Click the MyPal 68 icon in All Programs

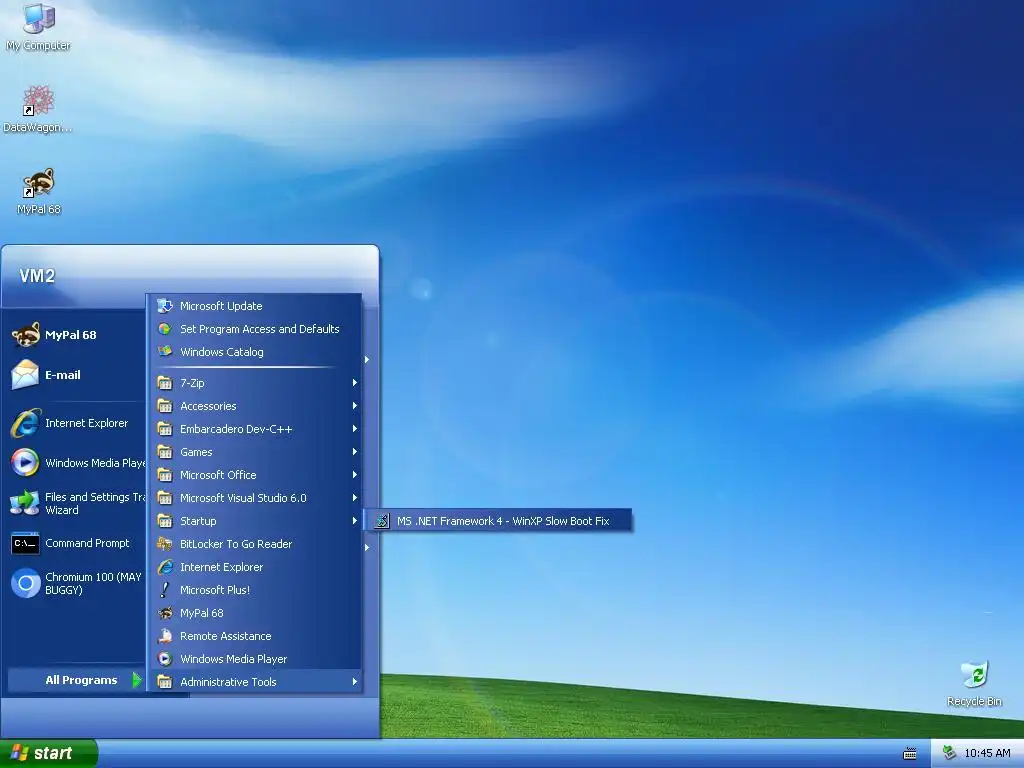point(165,613)
